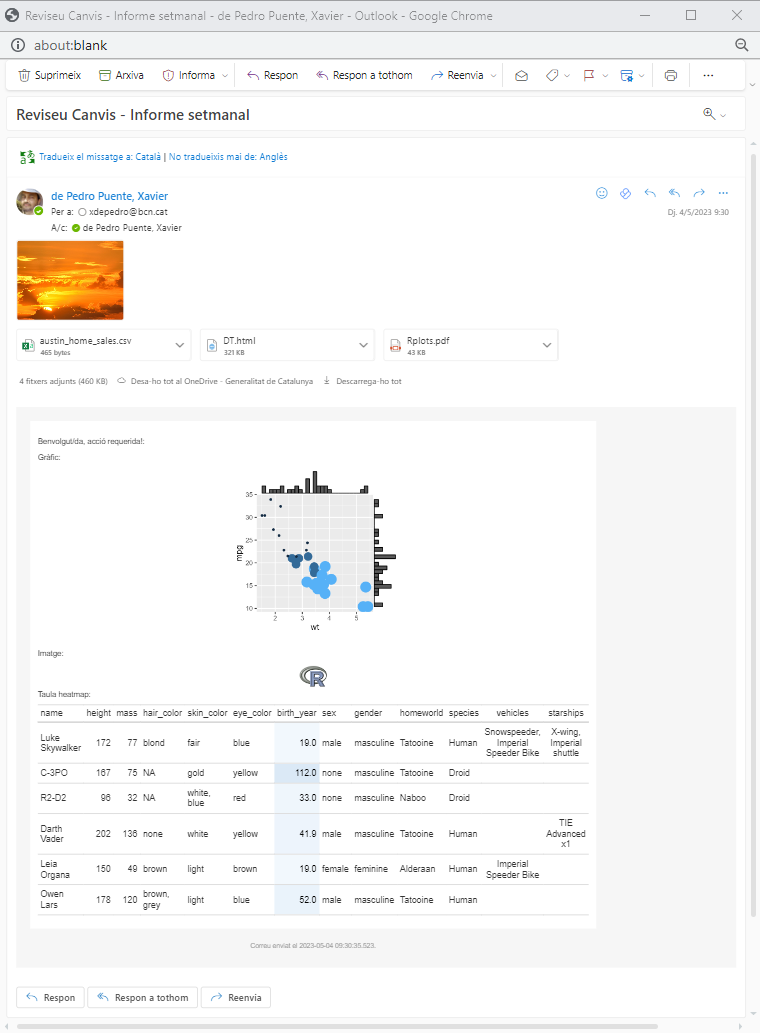
Task: Expand DT.html attachment options
Action: [x=364, y=345]
